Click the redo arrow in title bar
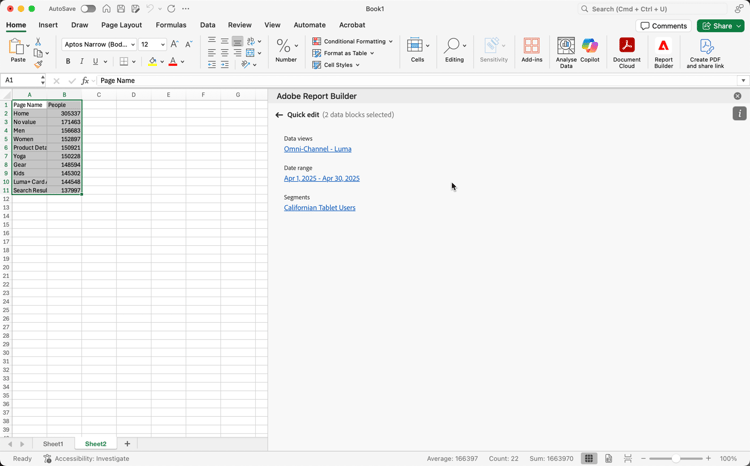750x466 pixels. click(171, 9)
